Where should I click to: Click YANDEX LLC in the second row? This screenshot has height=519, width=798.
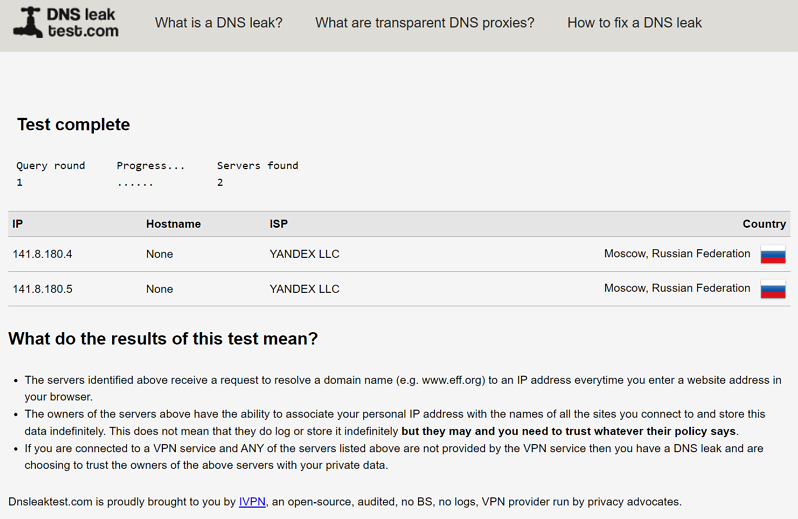pyautogui.click(x=304, y=289)
